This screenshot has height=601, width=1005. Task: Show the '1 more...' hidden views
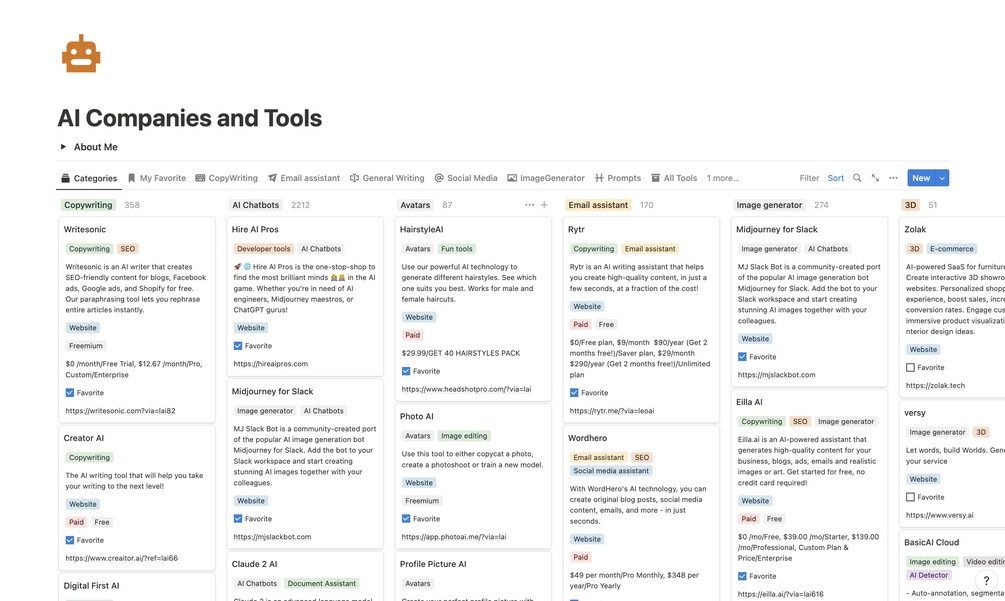[723, 178]
